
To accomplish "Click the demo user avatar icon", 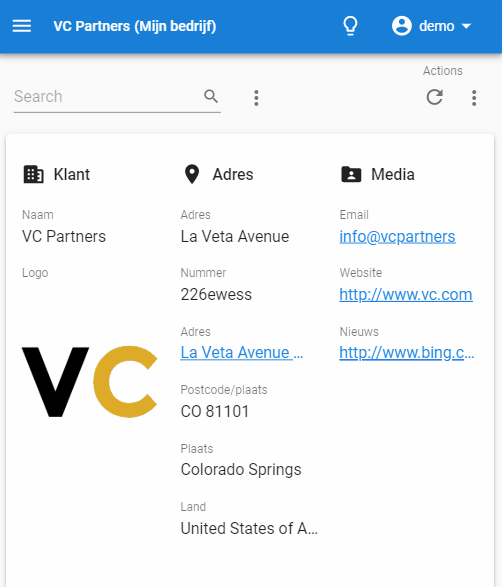I will click(x=402, y=26).
